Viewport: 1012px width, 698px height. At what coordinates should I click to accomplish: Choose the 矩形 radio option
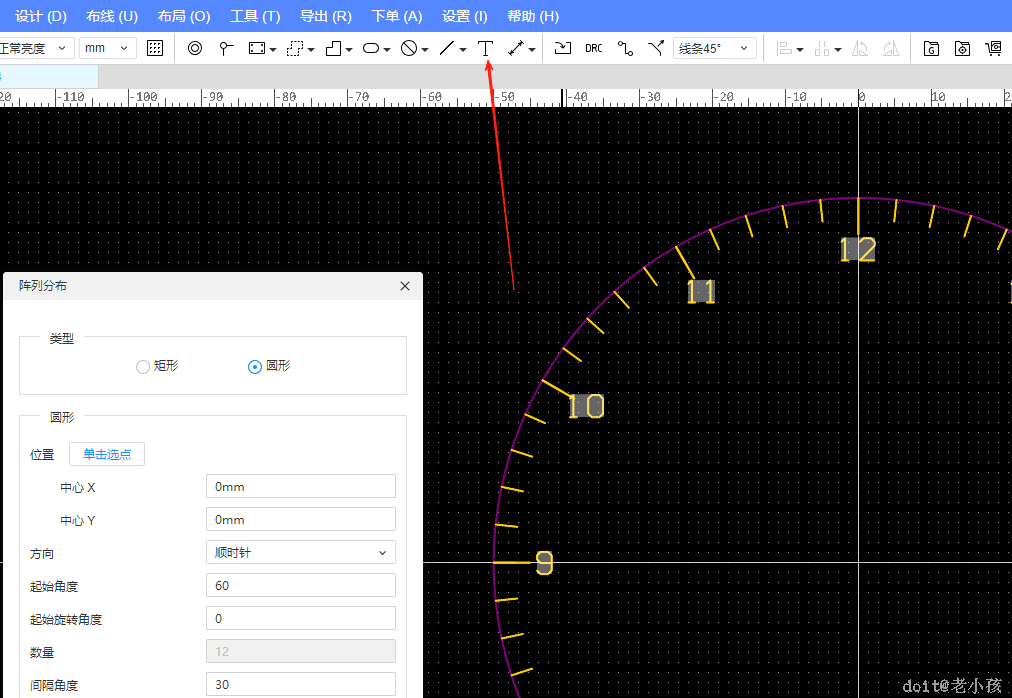pyautogui.click(x=143, y=367)
